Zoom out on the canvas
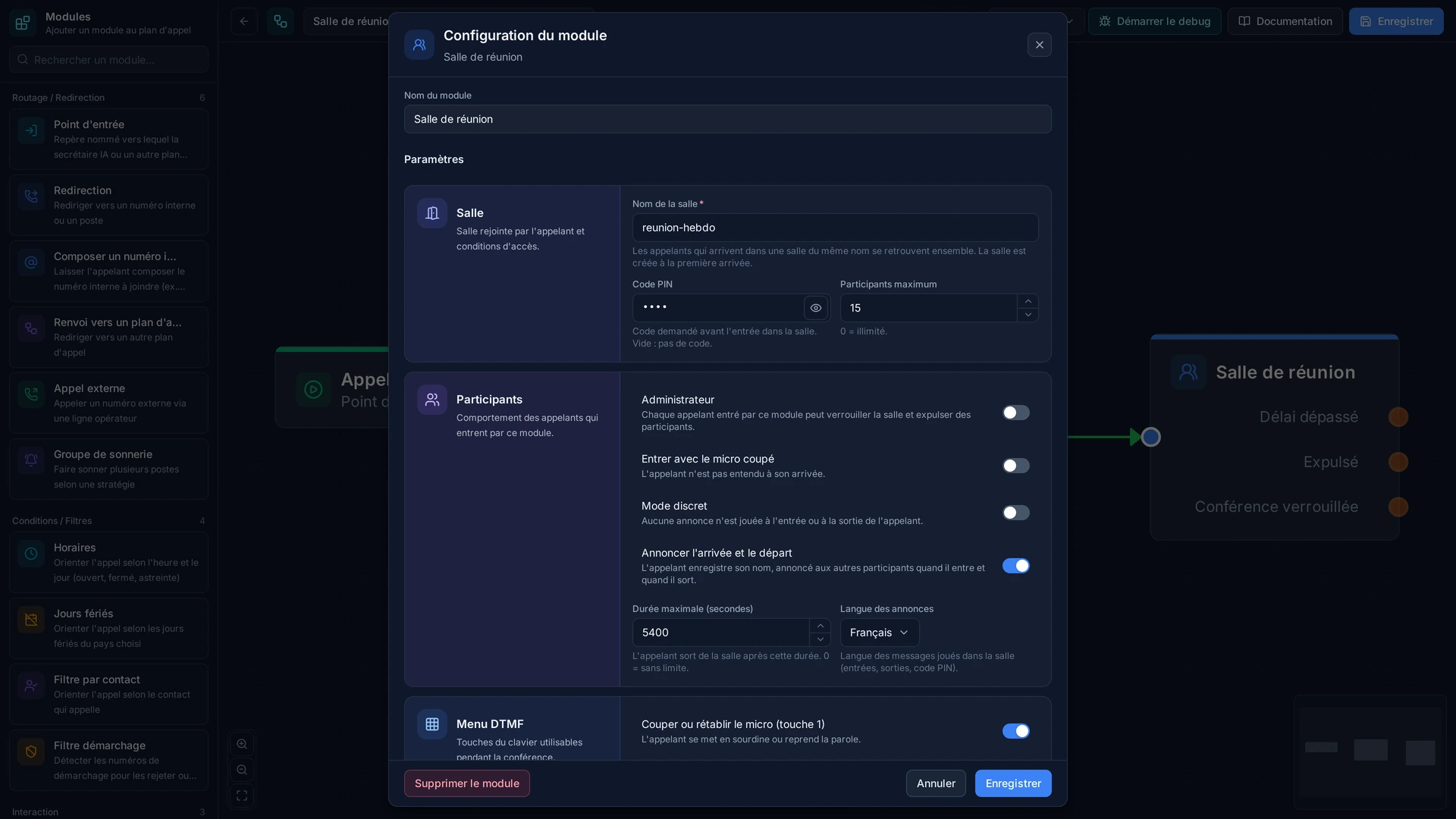This screenshot has width=1456, height=819. (x=242, y=770)
